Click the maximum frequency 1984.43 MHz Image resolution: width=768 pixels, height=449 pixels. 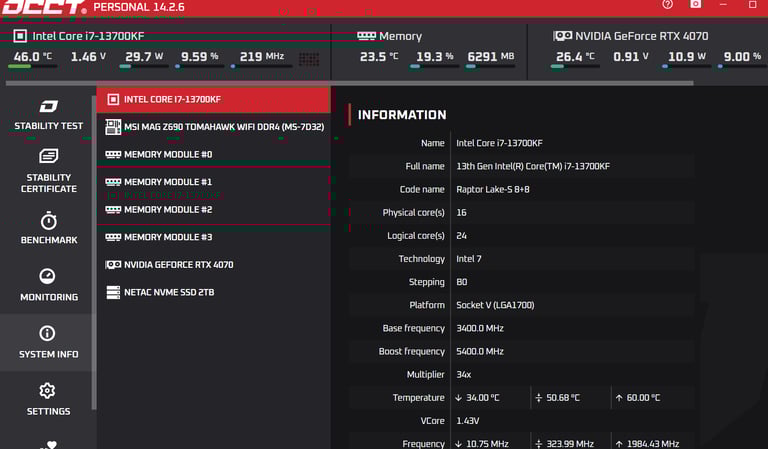point(652,444)
